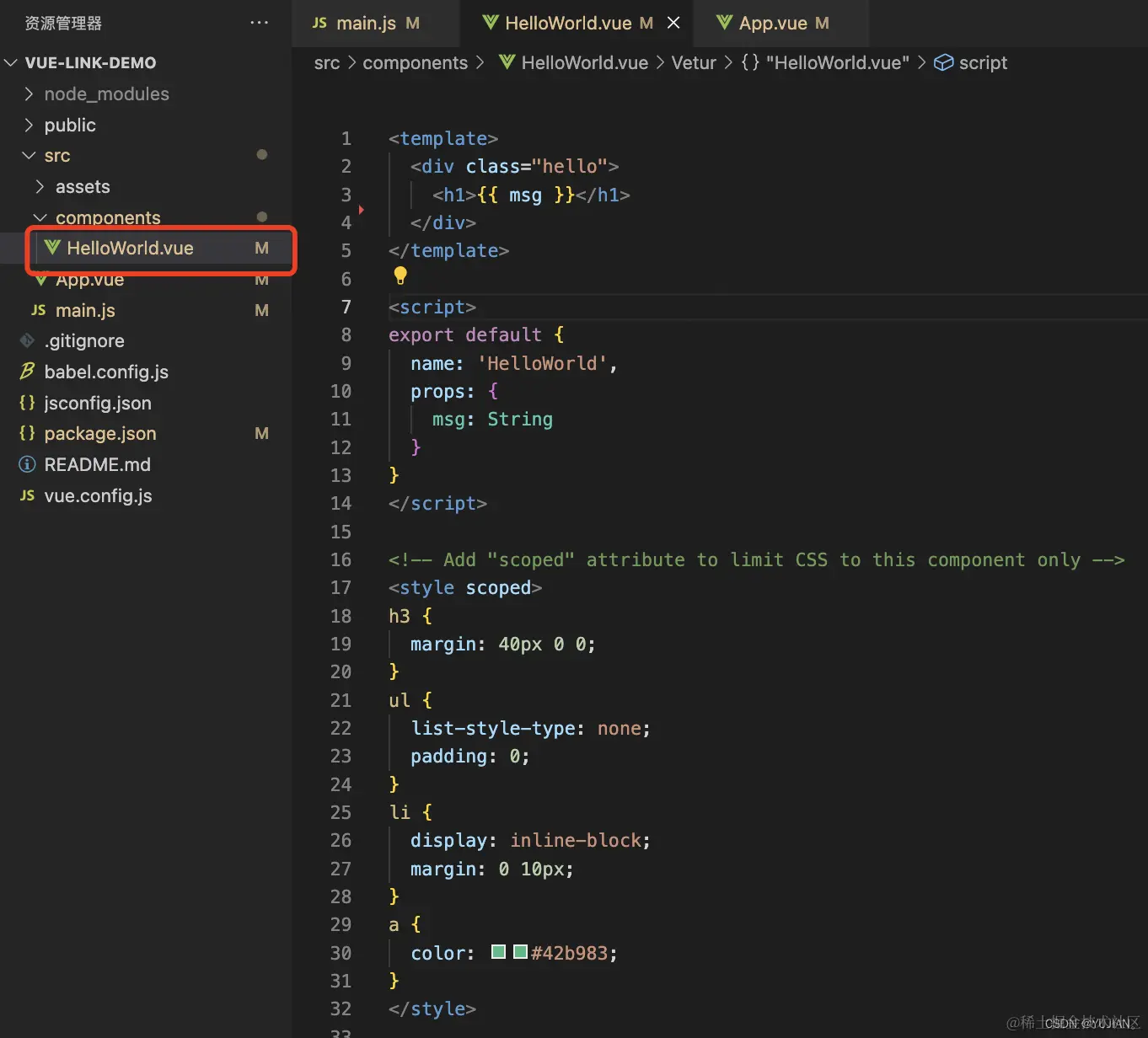The width and height of the screenshot is (1148, 1038).
Task: Click the Babel icon beside babel.config.js
Action: pyautogui.click(x=27, y=372)
